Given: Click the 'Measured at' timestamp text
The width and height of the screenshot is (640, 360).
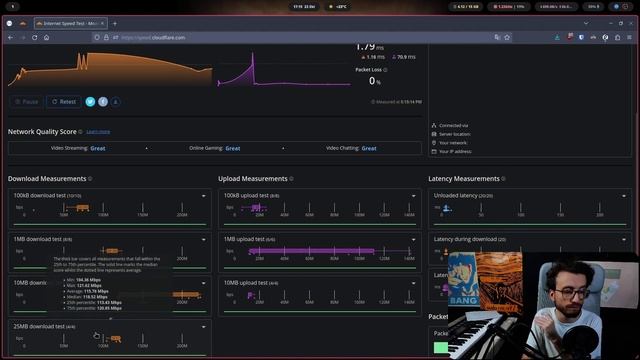Looking at the screenshot, I should coord(396,102).
